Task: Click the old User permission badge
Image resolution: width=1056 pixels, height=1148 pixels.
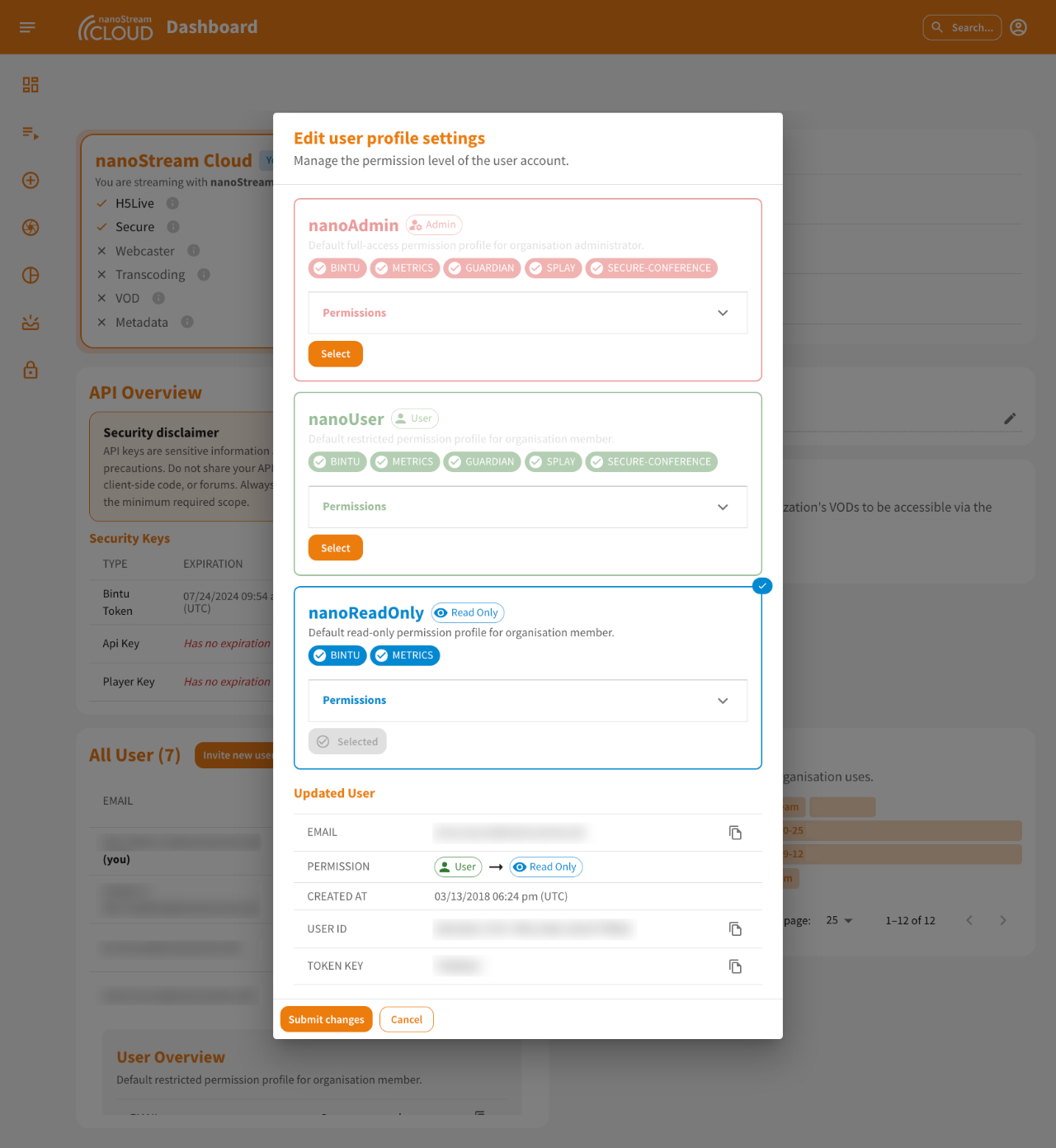Action: (x=458, y=867)
